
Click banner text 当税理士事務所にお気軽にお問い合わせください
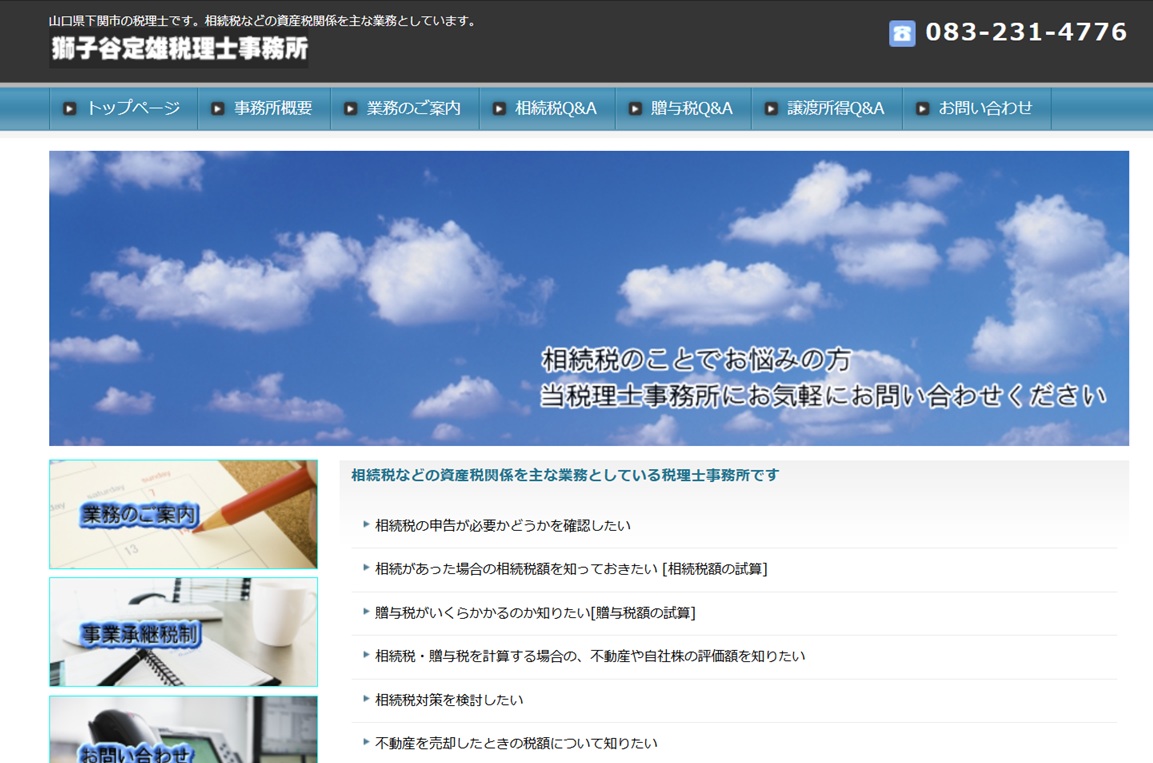click(823, 396)
